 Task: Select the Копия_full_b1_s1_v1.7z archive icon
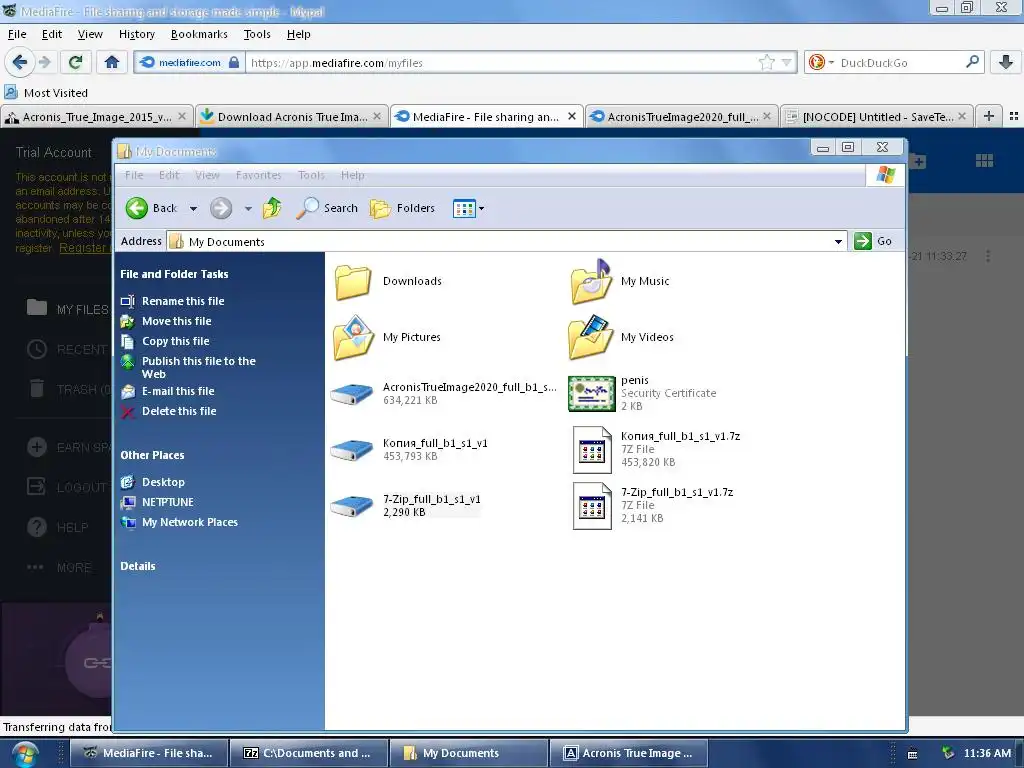point(592,450)
